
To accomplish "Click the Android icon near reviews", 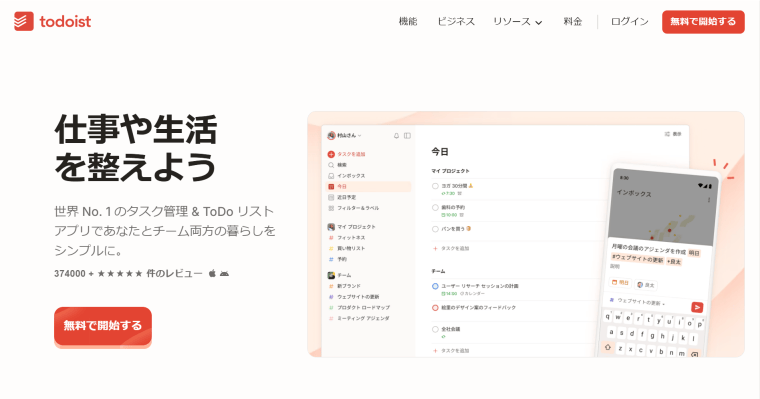I will click(x=224, y=273).
